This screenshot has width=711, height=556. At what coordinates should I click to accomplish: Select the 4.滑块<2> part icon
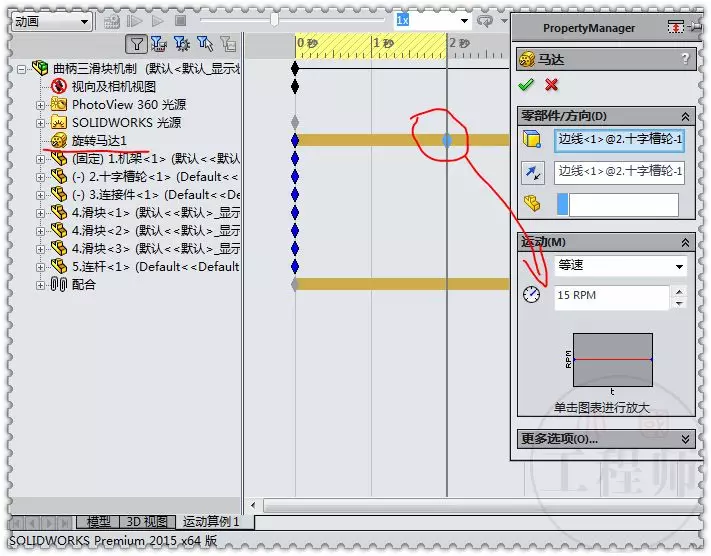(59, 230)
